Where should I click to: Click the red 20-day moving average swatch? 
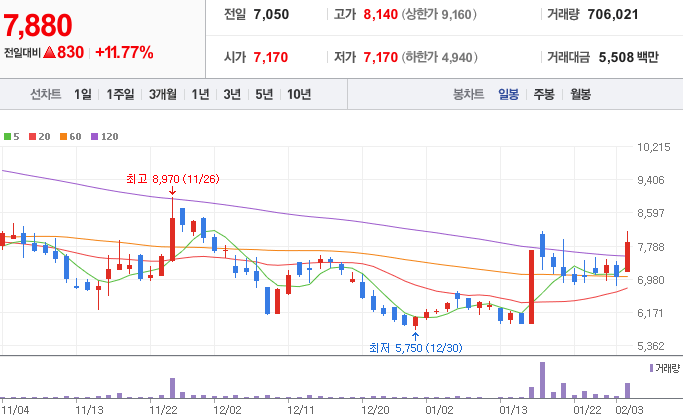(33, 137)
